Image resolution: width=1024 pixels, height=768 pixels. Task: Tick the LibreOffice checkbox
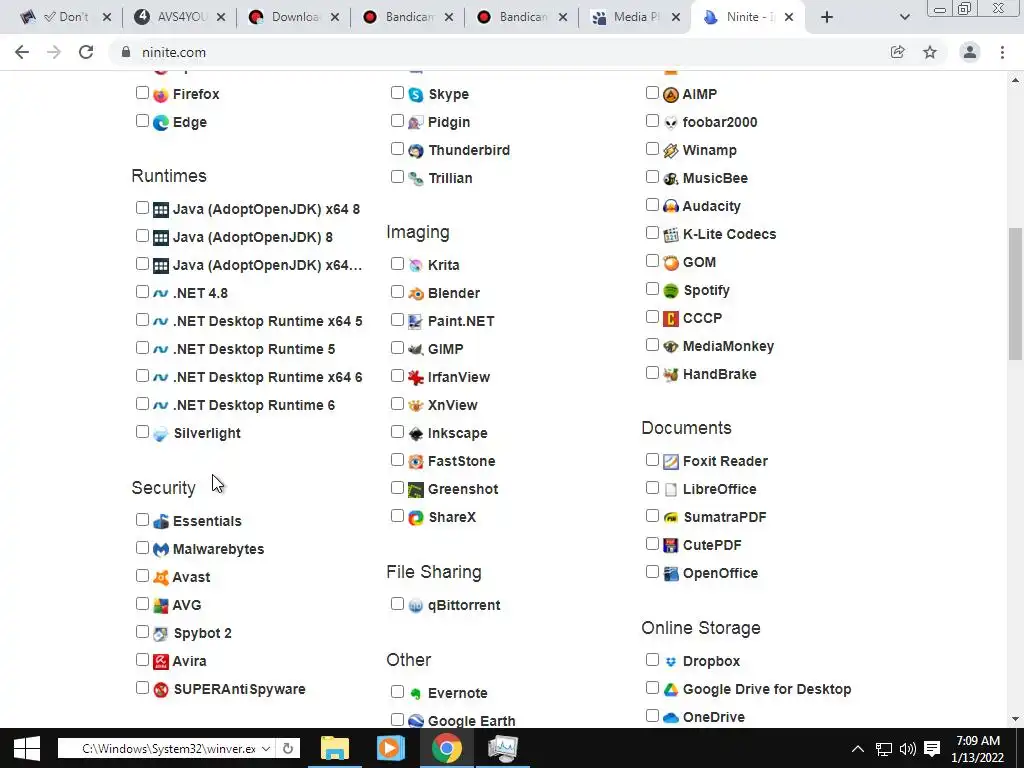pos(652,488)
